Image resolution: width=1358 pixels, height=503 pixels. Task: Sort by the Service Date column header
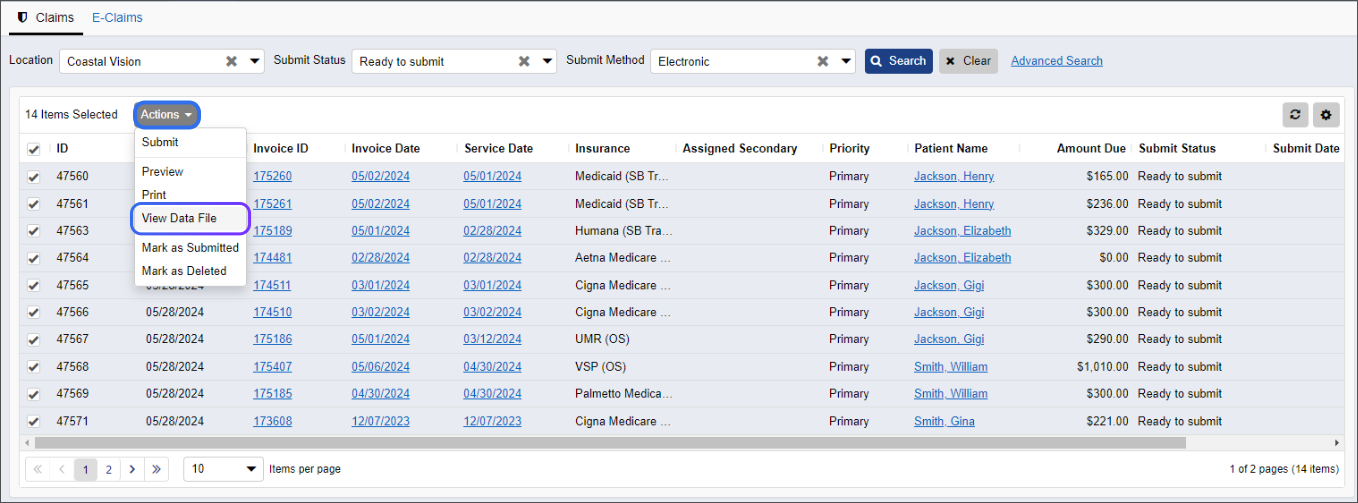click(x=498, y=149)
